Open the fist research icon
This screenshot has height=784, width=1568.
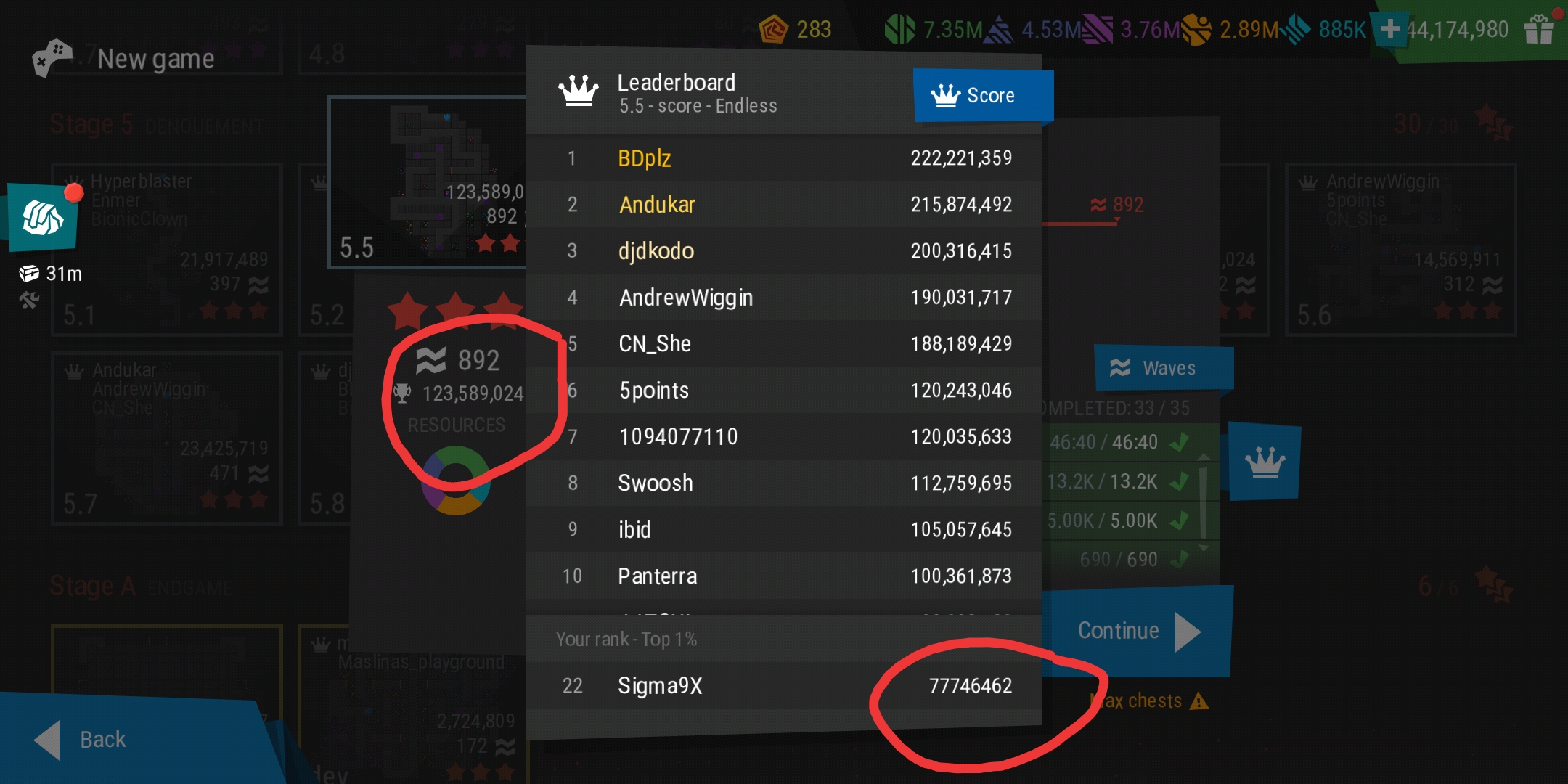[43, 217]
